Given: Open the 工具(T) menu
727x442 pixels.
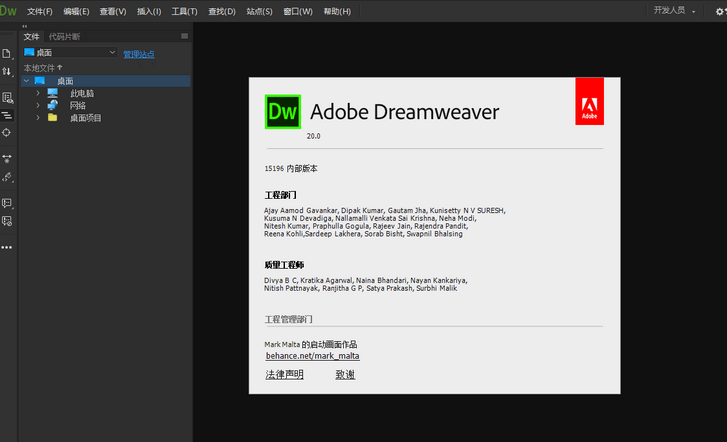Looking at the screenshot, I should tap(185, 12).
